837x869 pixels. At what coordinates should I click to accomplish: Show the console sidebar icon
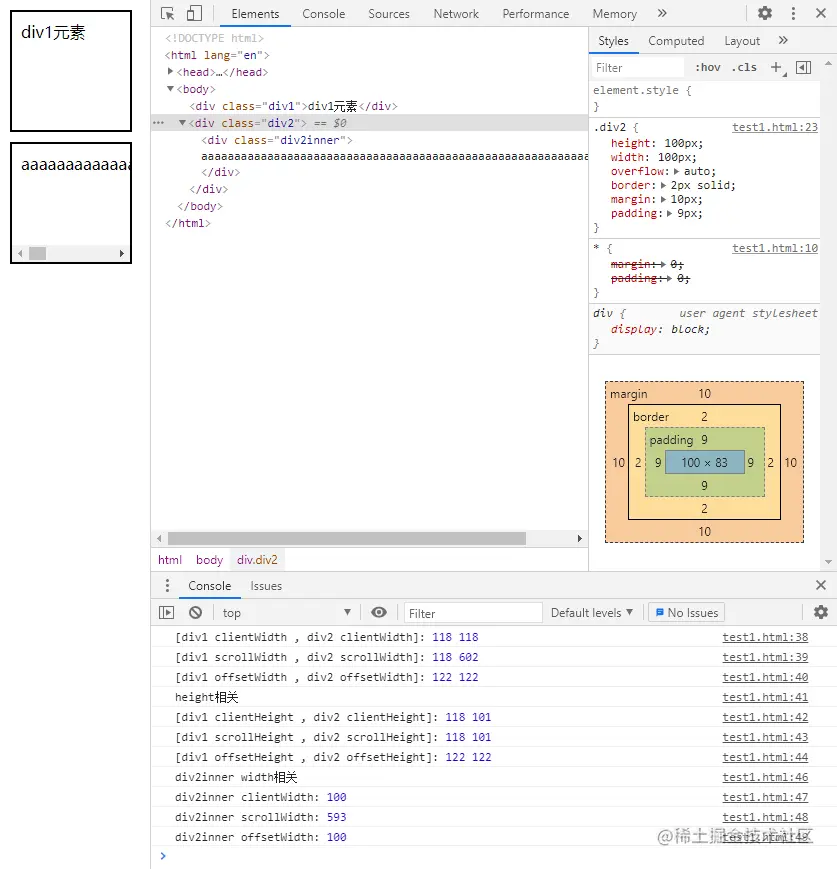point(166,612)
